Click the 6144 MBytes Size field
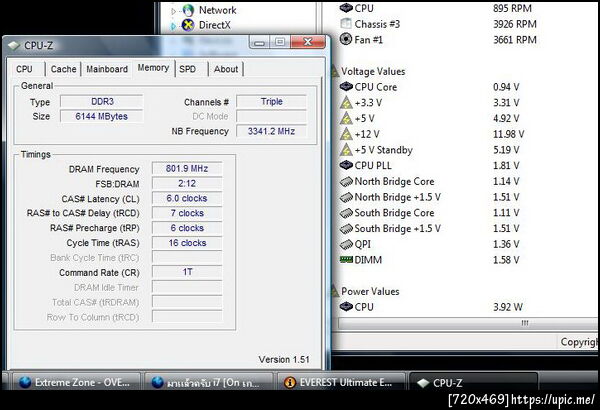 pos(102,116)
